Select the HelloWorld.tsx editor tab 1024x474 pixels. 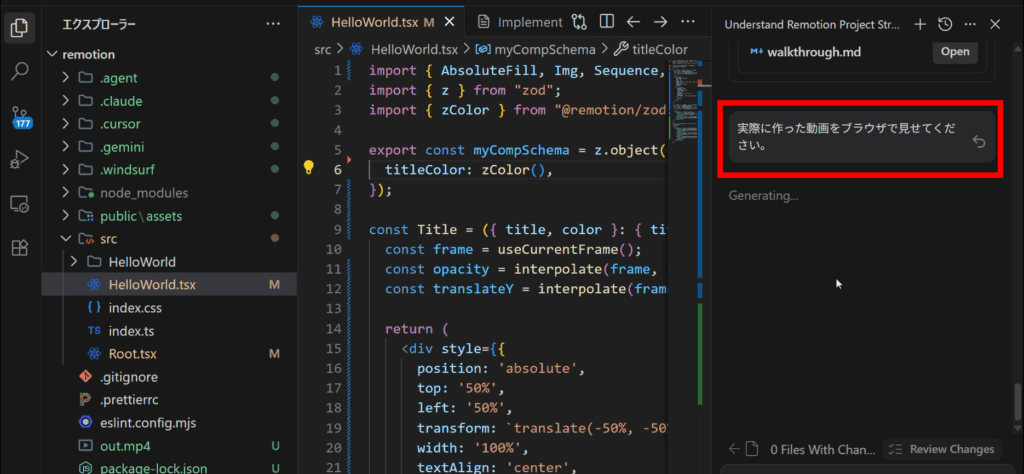[373, 21]
